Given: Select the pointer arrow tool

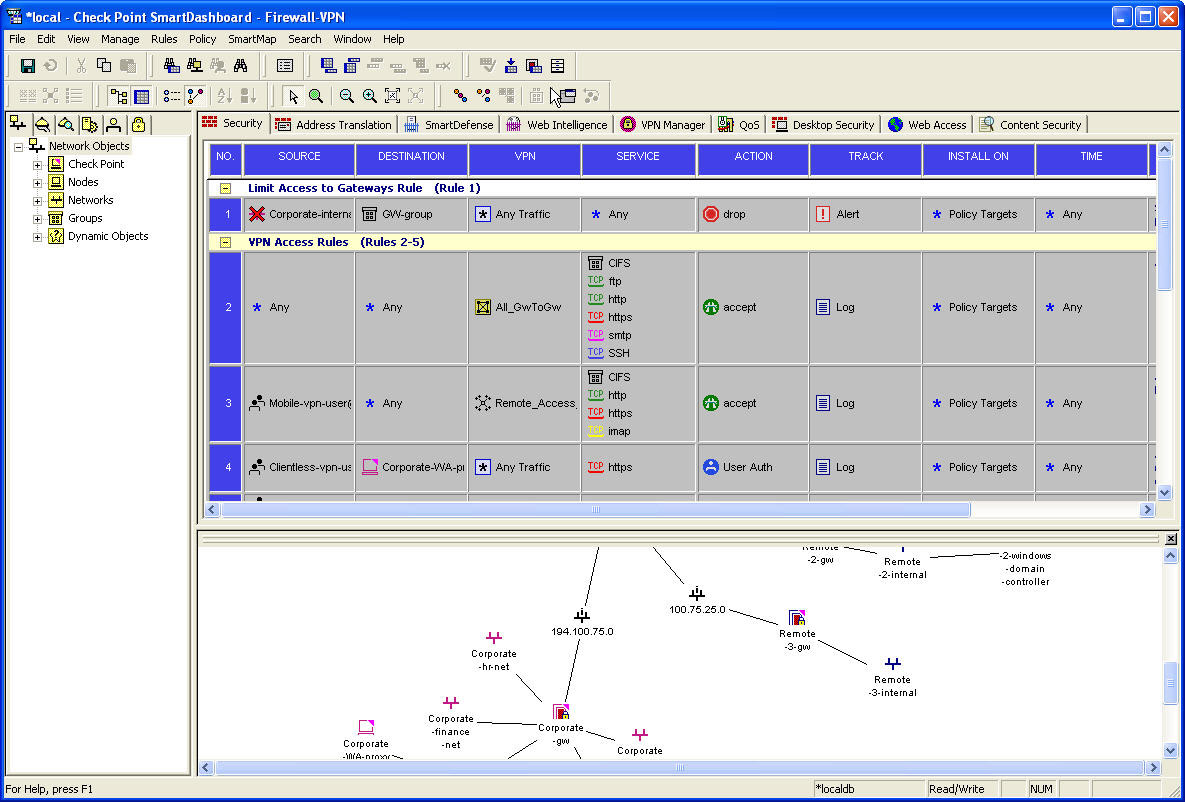Looking at the screenshot, I should tap(293, 96).
